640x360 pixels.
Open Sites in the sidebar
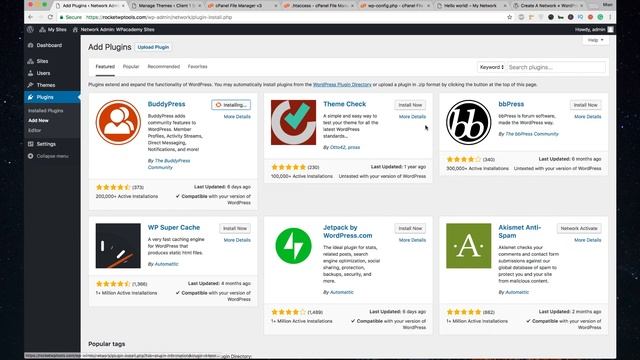point(42,61)
